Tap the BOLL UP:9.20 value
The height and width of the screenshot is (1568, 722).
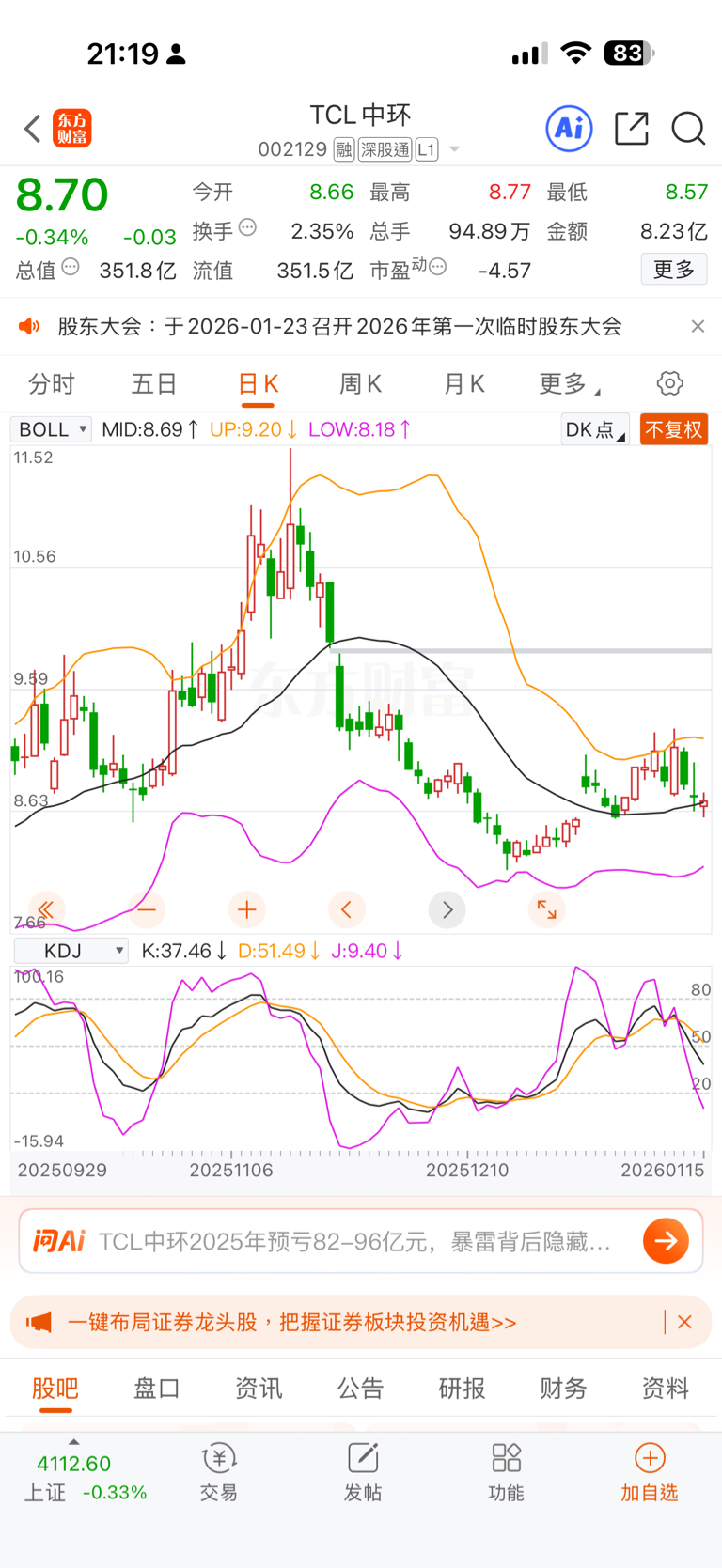(253, 429)
